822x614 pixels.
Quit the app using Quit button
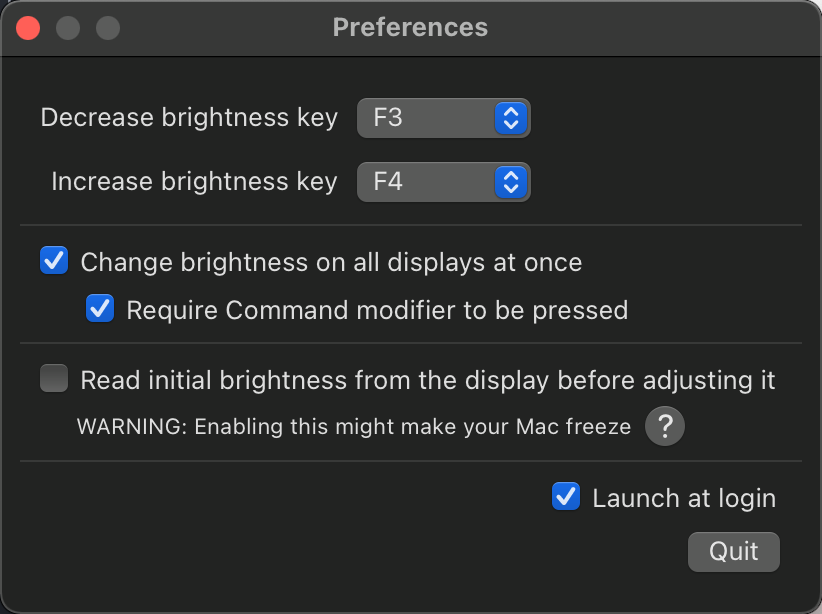pyautogui.click(x=733, y=552)
